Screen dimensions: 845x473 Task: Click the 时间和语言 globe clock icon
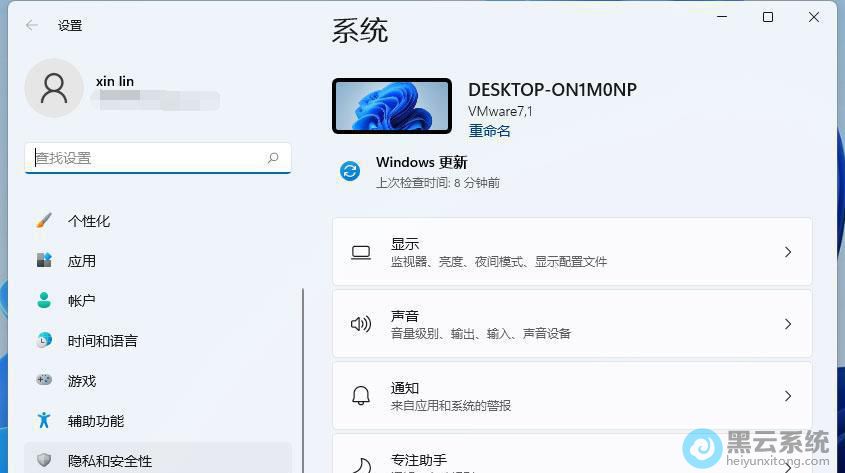pos(44,341)
